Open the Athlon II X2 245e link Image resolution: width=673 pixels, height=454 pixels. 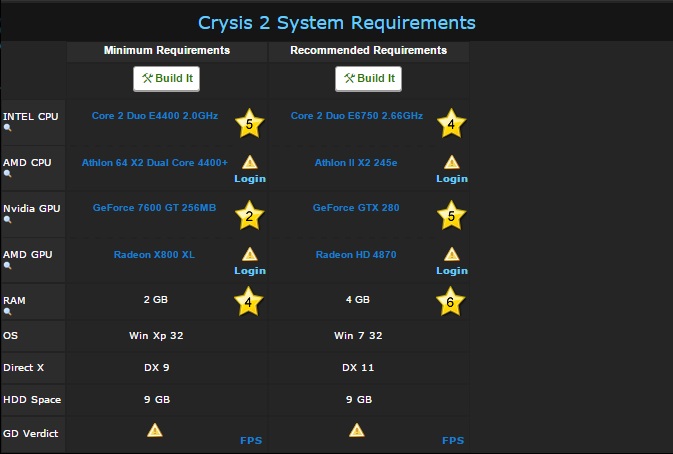[356, 163]
